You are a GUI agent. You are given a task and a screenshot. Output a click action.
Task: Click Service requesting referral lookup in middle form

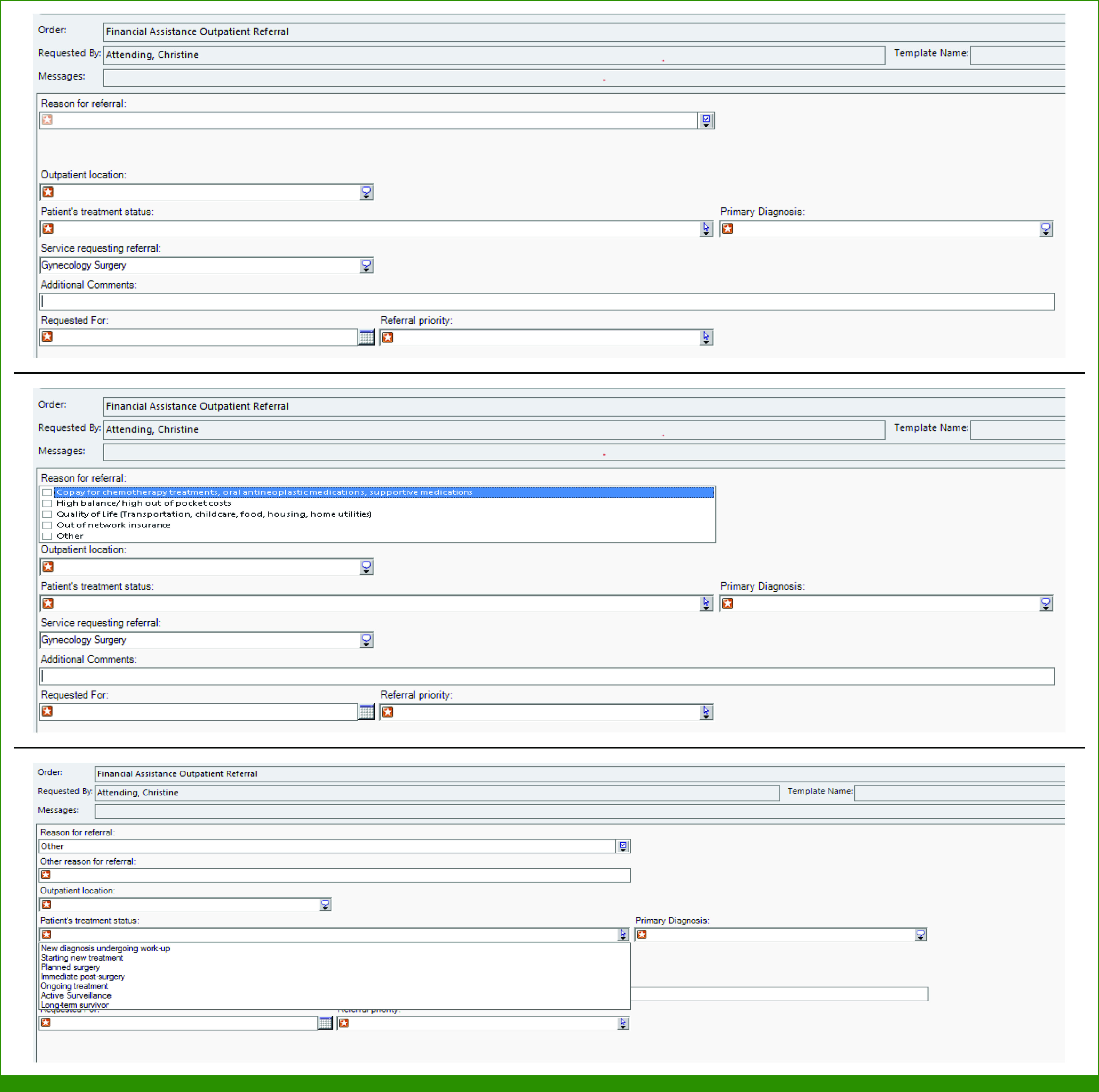click(x=366, y=640)
